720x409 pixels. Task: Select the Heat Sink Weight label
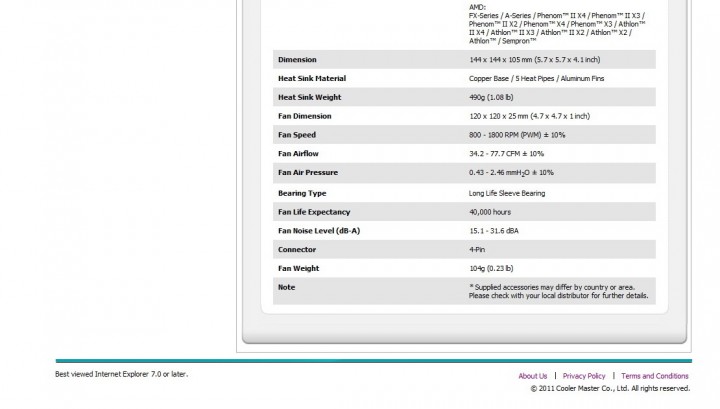[x=309, y=97]
